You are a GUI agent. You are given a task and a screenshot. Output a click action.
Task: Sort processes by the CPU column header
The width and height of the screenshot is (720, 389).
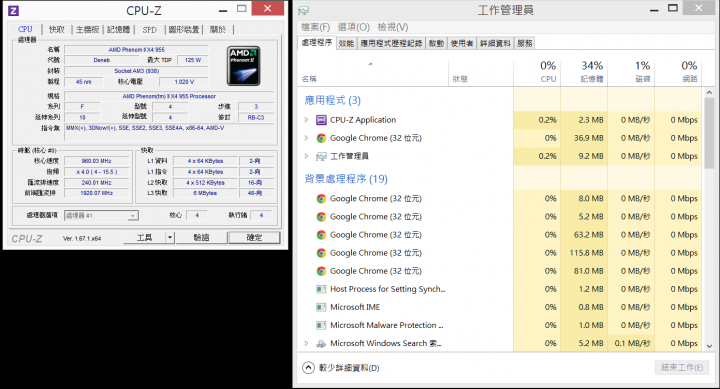click(537, 72)
